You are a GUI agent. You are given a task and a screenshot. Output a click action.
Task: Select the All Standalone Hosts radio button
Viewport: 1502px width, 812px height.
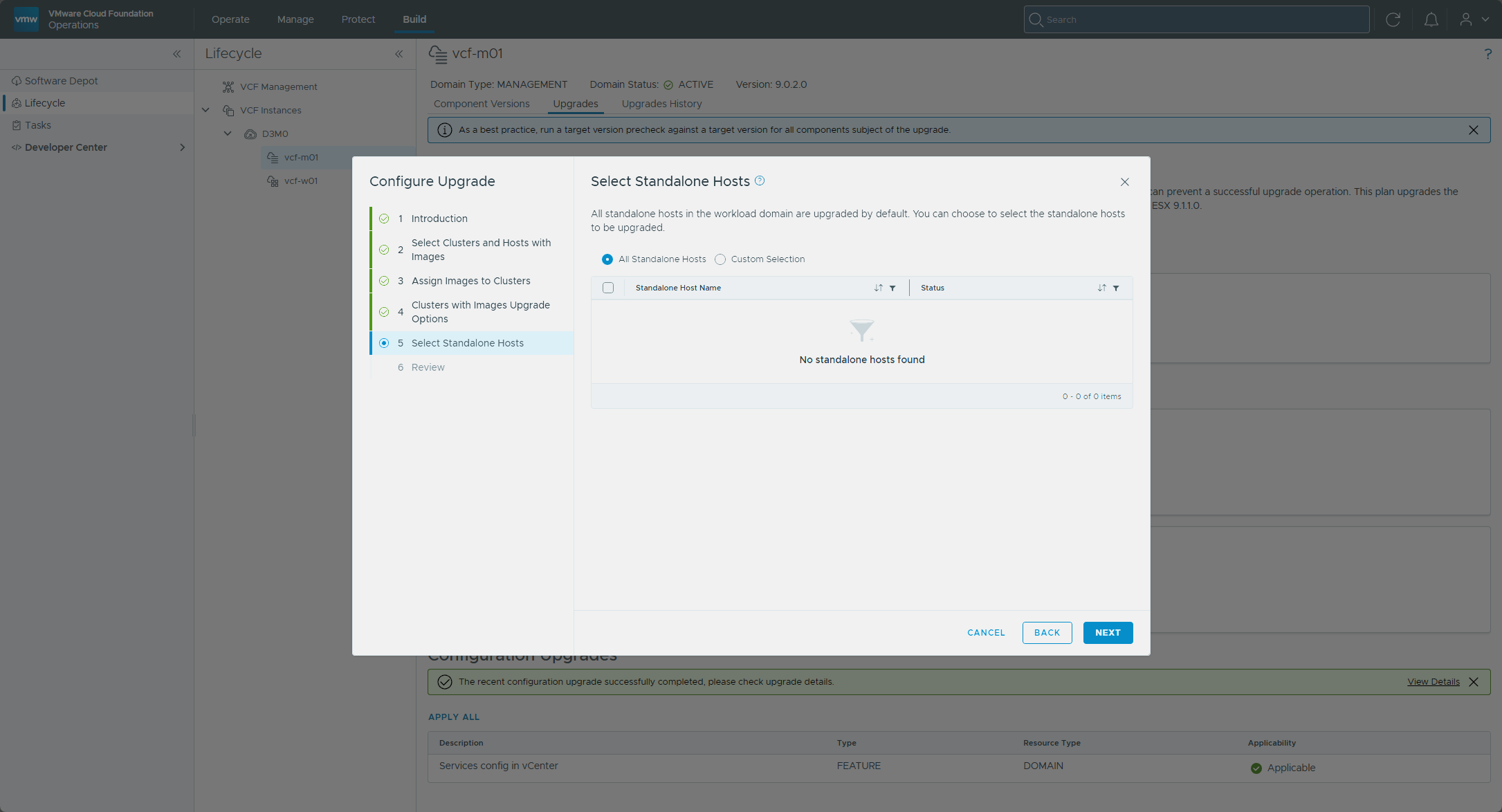(x=607, y=259)
